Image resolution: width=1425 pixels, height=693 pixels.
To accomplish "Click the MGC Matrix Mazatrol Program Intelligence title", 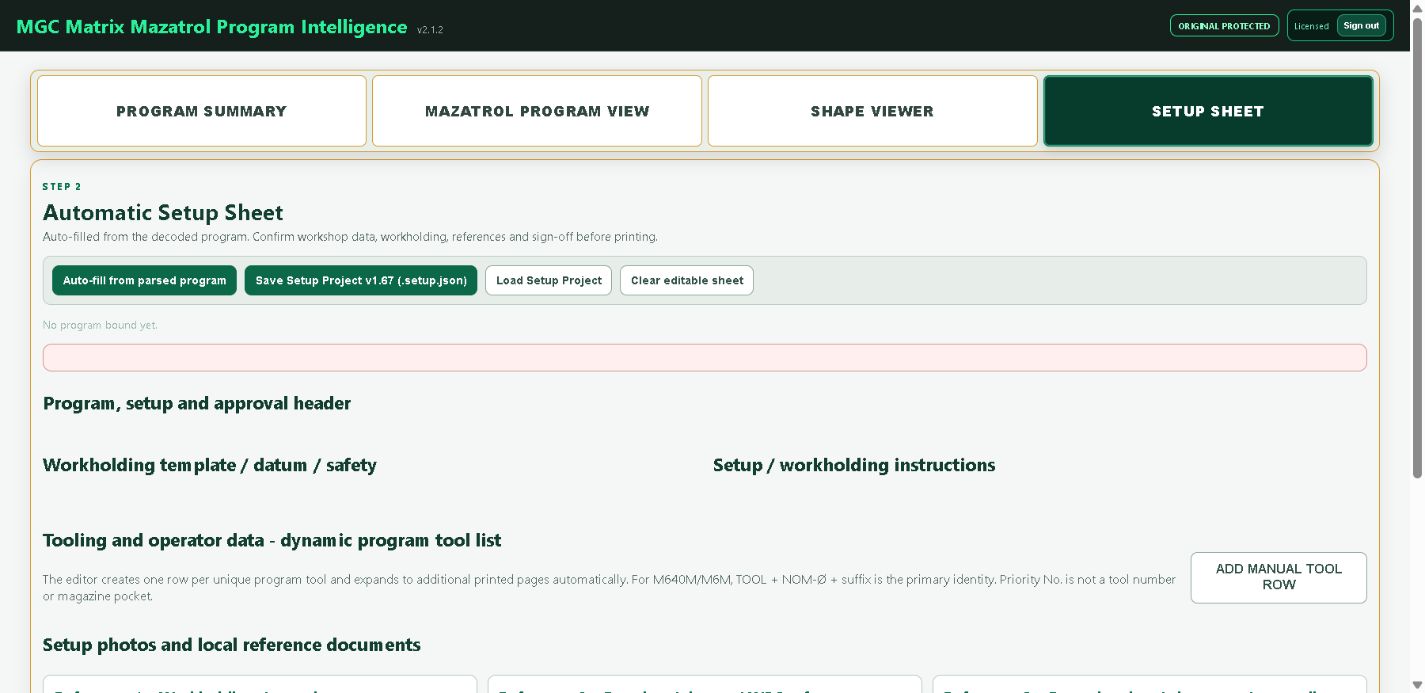I will (212, 27).
